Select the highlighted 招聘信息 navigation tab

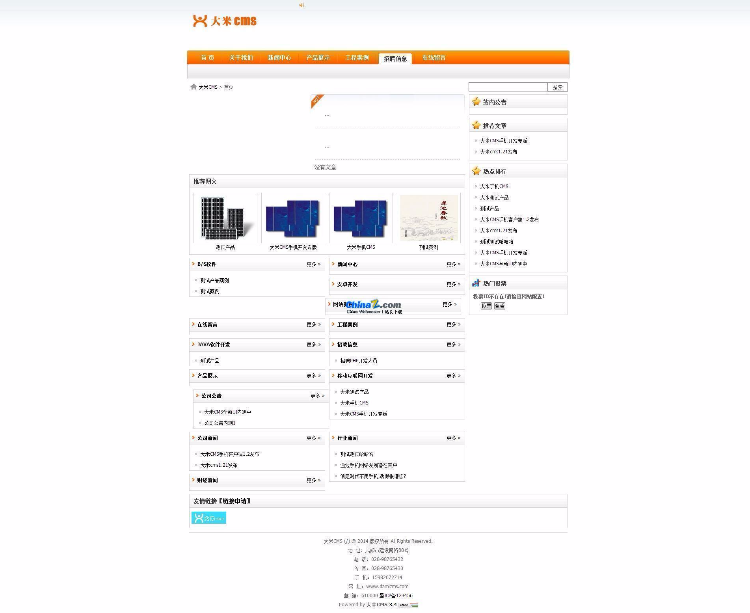tap(395, 58)
